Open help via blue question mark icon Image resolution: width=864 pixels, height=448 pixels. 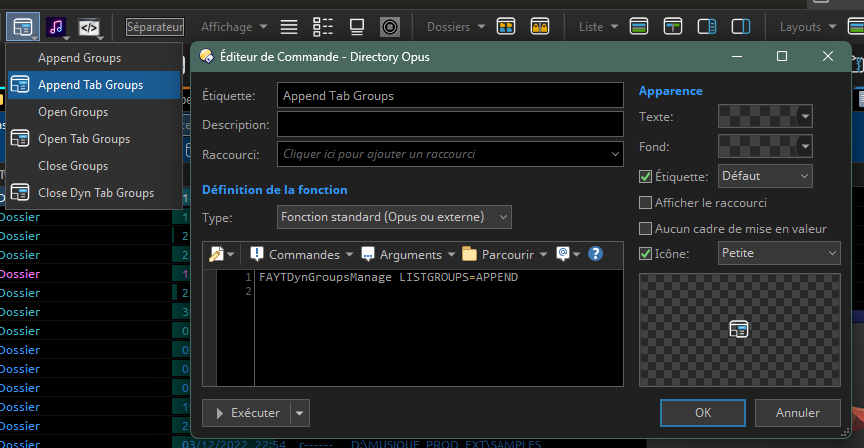pos(595,254)
